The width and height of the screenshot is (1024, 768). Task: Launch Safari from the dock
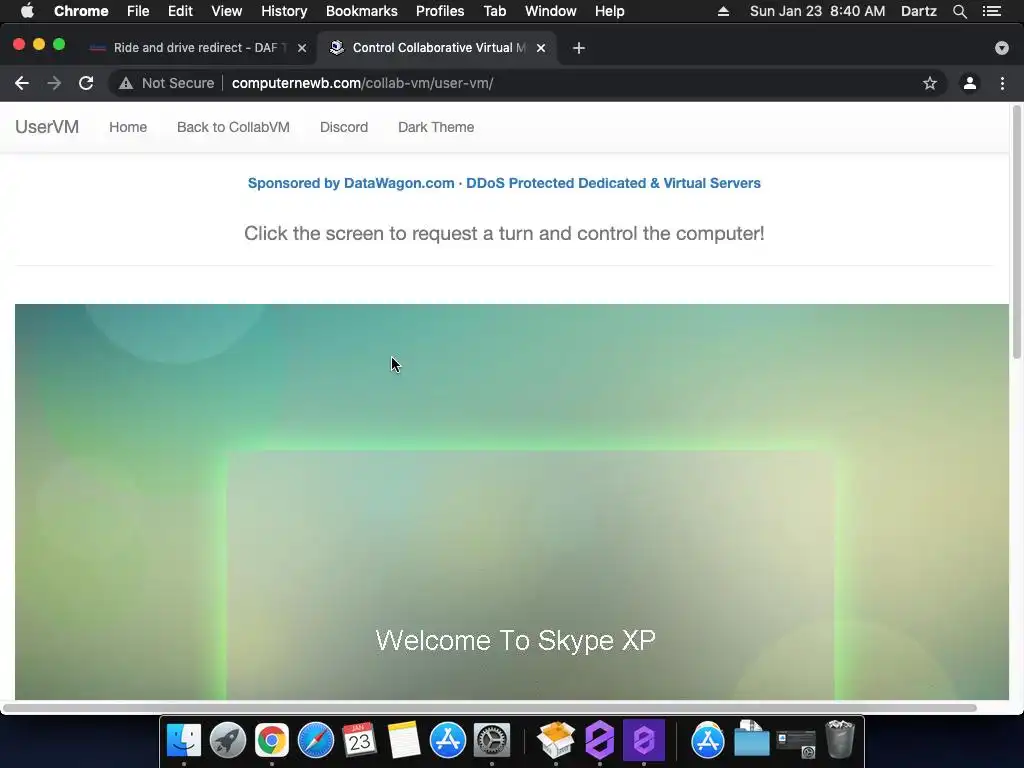coord(315,740)
